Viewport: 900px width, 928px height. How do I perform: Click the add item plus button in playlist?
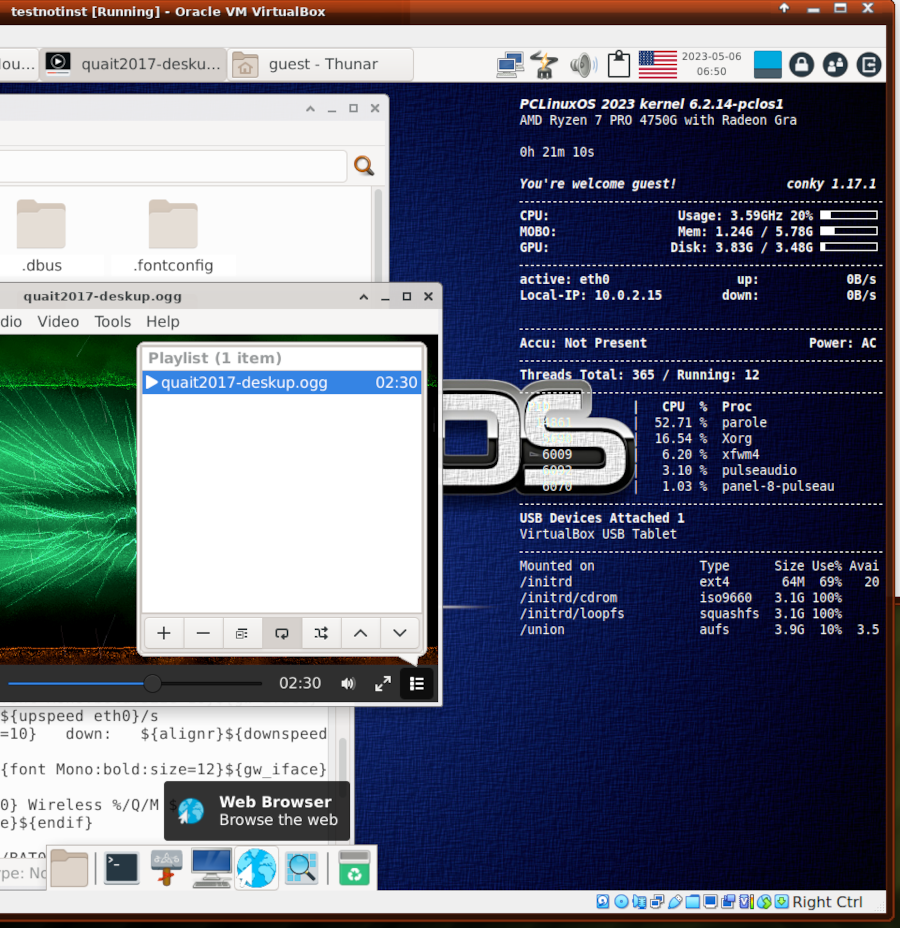pyautogui.click(x=164, y=633)
